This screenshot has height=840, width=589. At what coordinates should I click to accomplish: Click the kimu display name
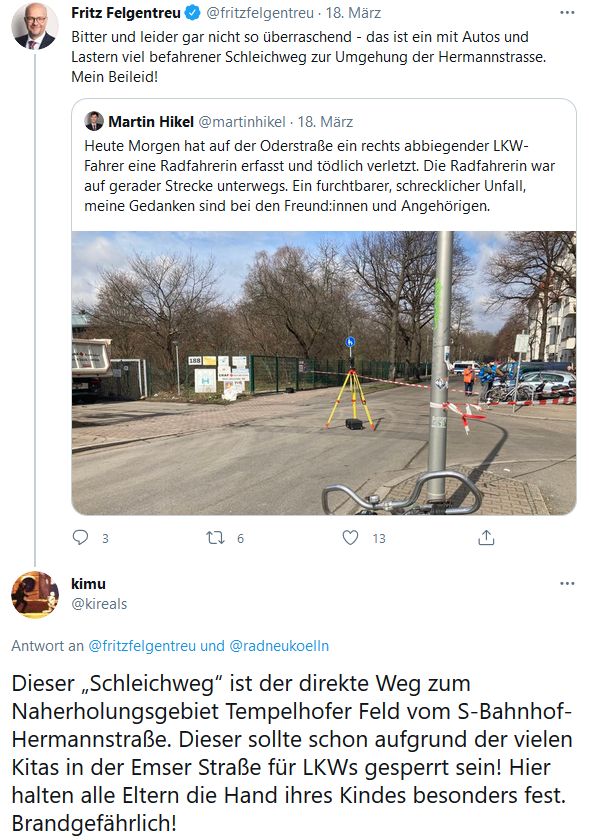click(88, 584)
